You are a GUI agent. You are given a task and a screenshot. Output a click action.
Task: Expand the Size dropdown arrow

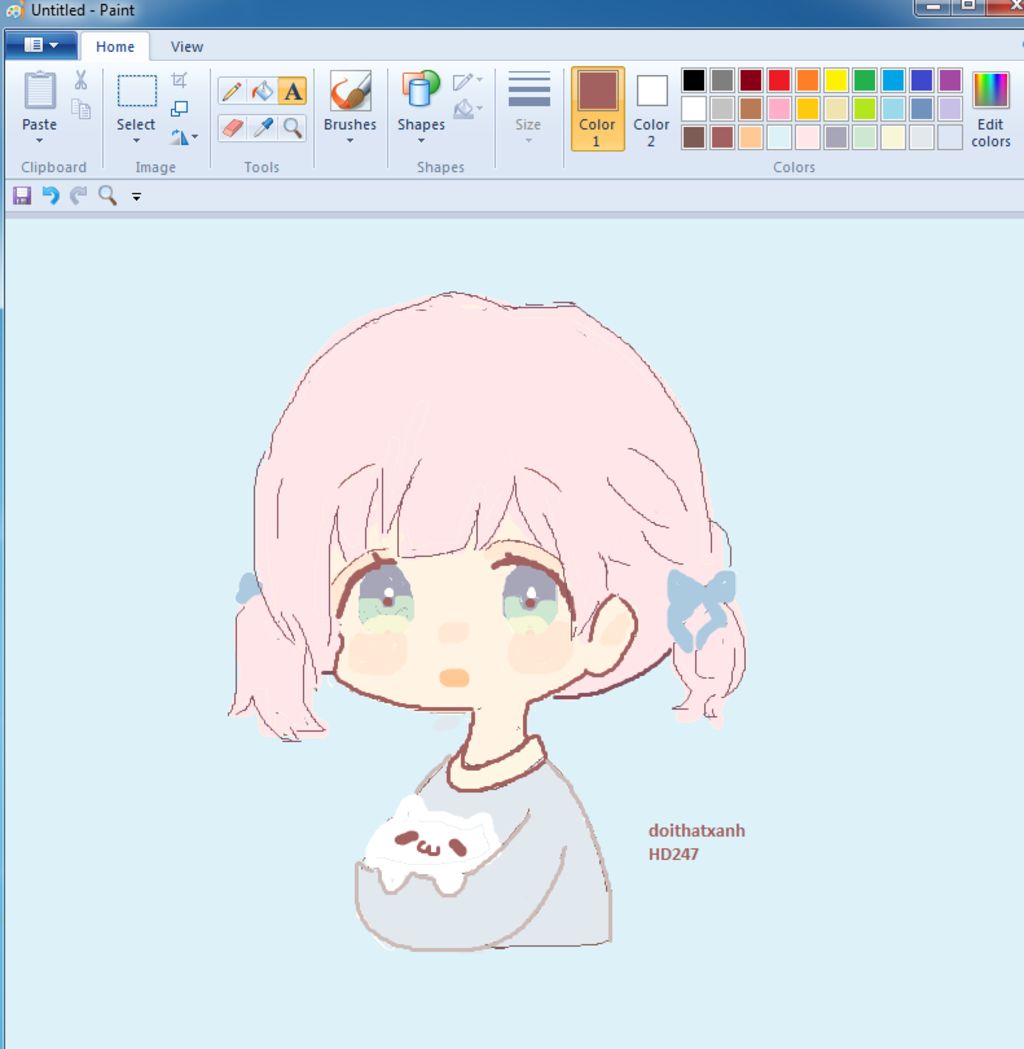click(528, 140)
